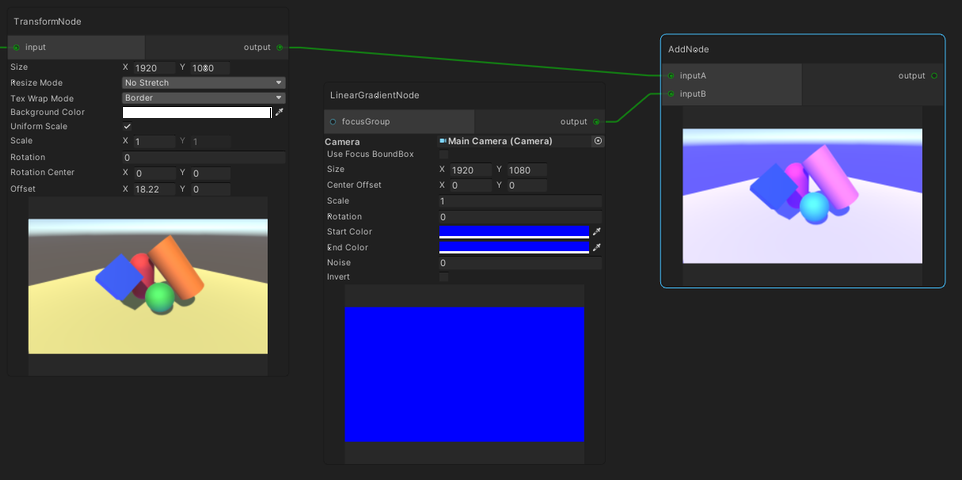Screen dimensions: 962x480
Task: Open the Tex Wrap Mode dropdown
Action: click(203, 98)
